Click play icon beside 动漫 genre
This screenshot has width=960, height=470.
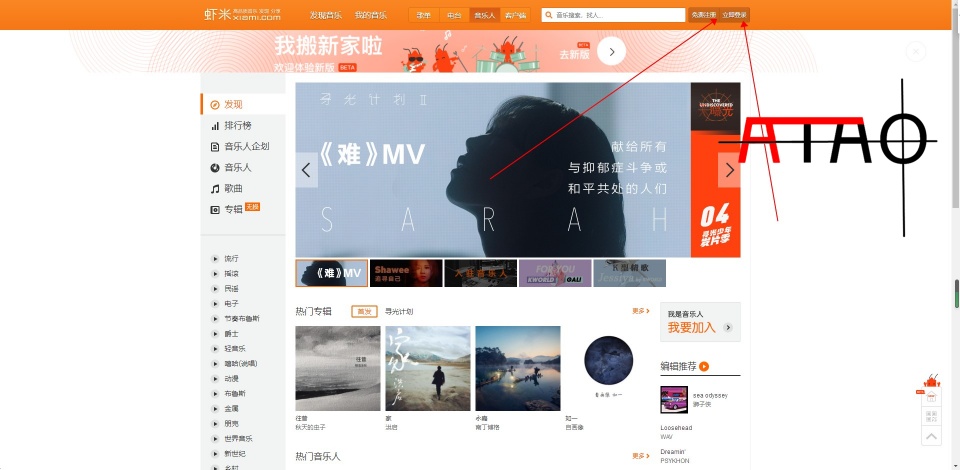(x=215, y=379)
